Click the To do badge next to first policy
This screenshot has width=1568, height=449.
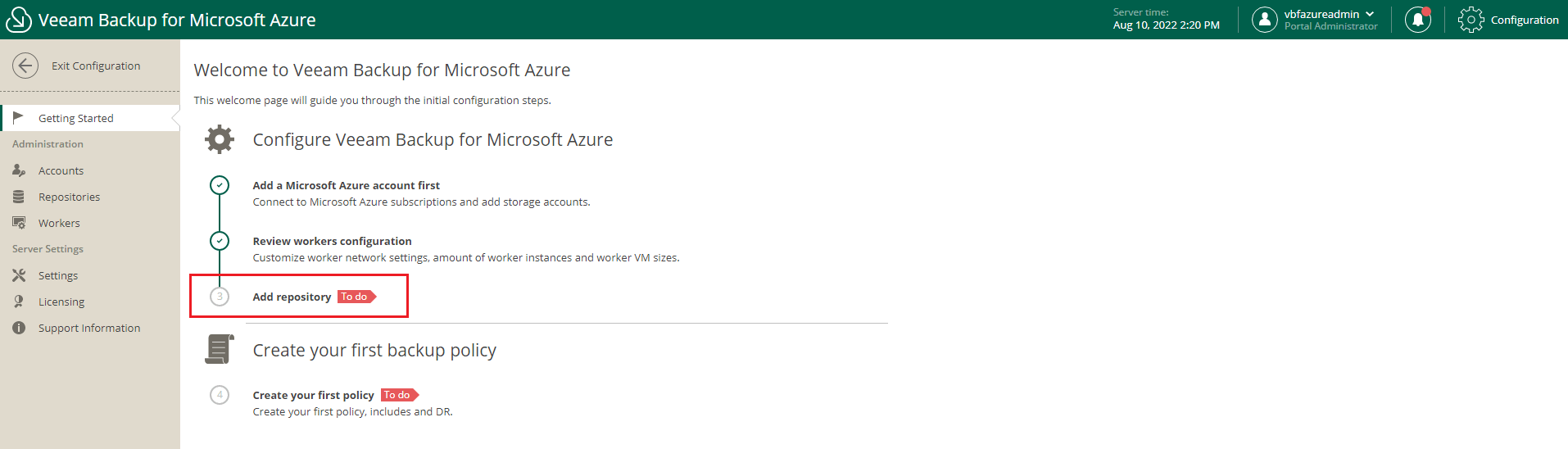pyautogui.click(x=400, y=395)
